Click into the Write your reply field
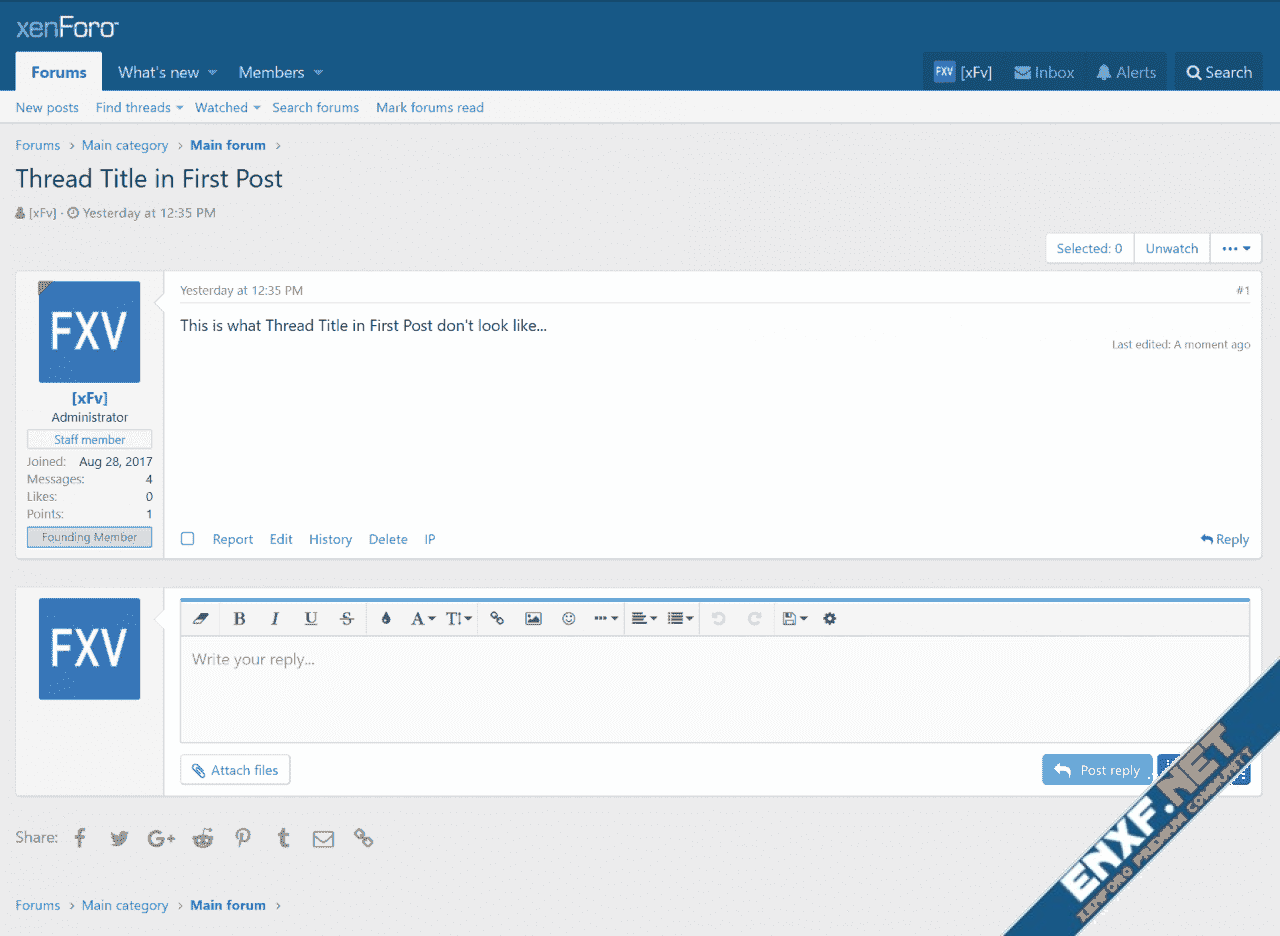Screen dimensions: 1280x936 700,688
